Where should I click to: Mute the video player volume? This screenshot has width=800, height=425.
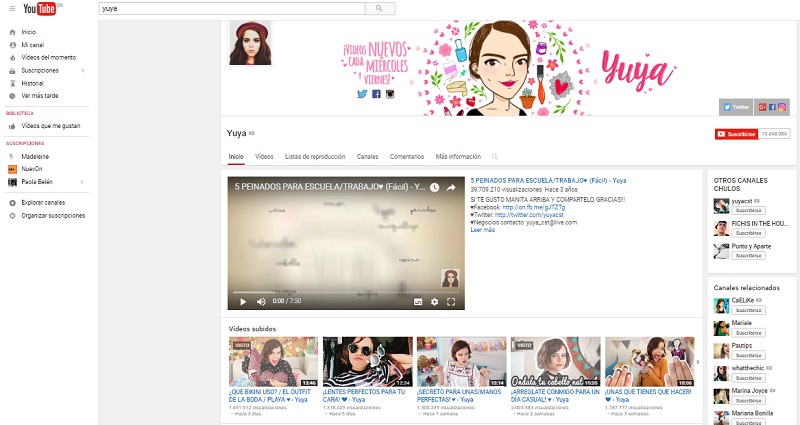coord(261,301)
